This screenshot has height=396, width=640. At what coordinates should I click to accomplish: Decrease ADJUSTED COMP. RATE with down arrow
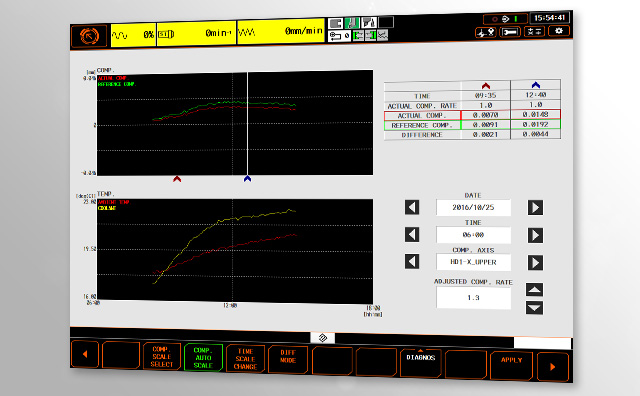click(534, 308)
